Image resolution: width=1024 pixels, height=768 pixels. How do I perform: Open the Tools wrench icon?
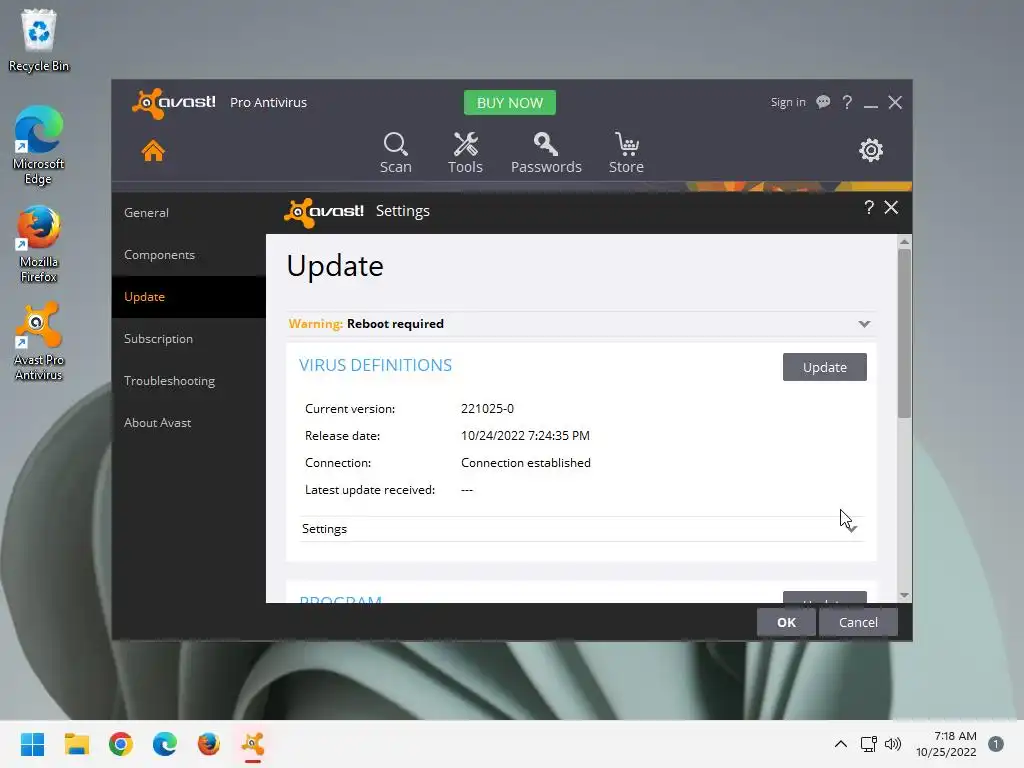pos(465,153)
